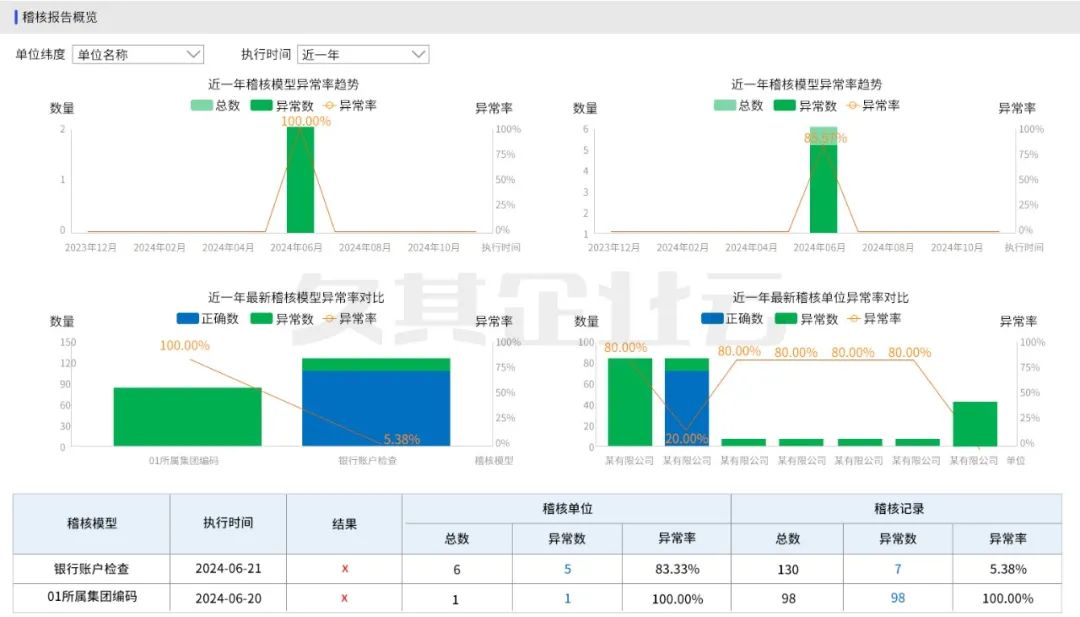1080x617 pixels.
Task: Click abnormal unit count 1 link
Action: [568, 598]
